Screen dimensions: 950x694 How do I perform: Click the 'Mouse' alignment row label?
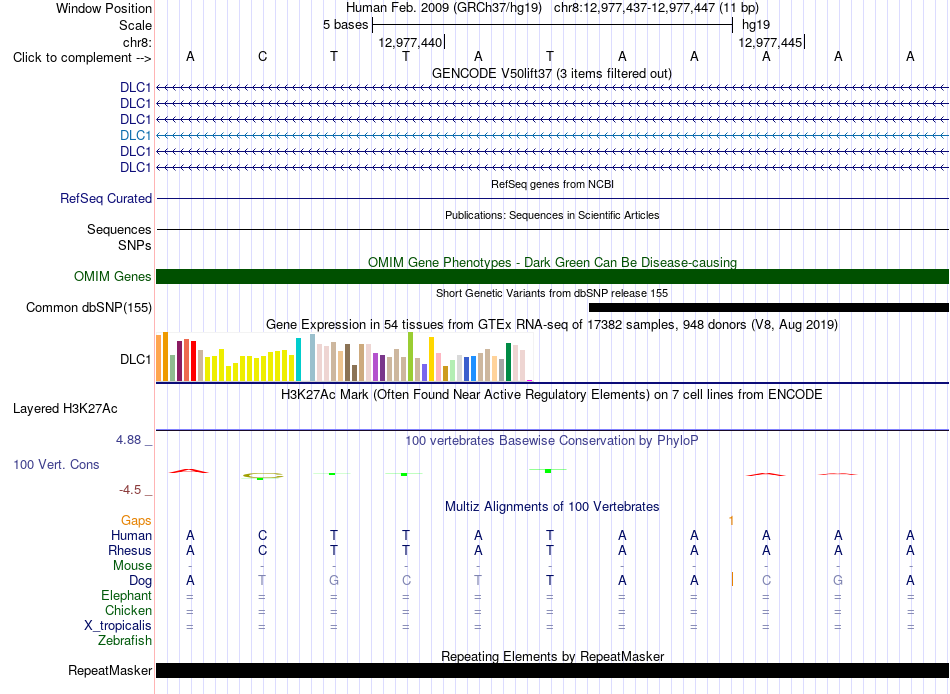(132, 566)
